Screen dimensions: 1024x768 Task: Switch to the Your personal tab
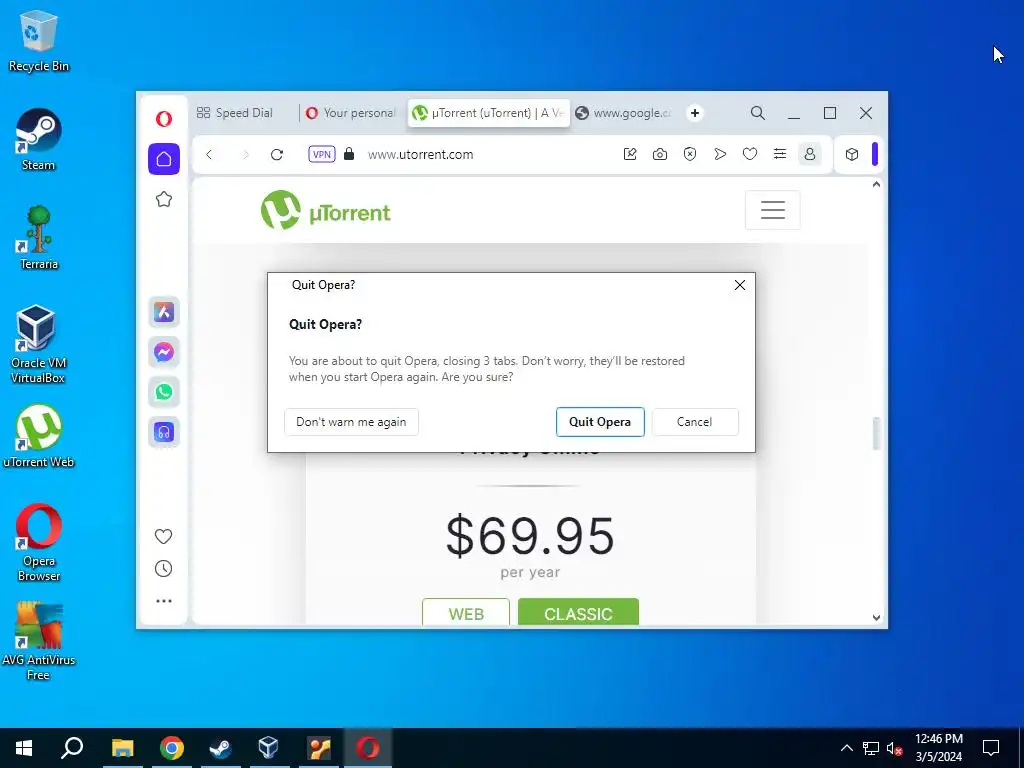point(351,113)
